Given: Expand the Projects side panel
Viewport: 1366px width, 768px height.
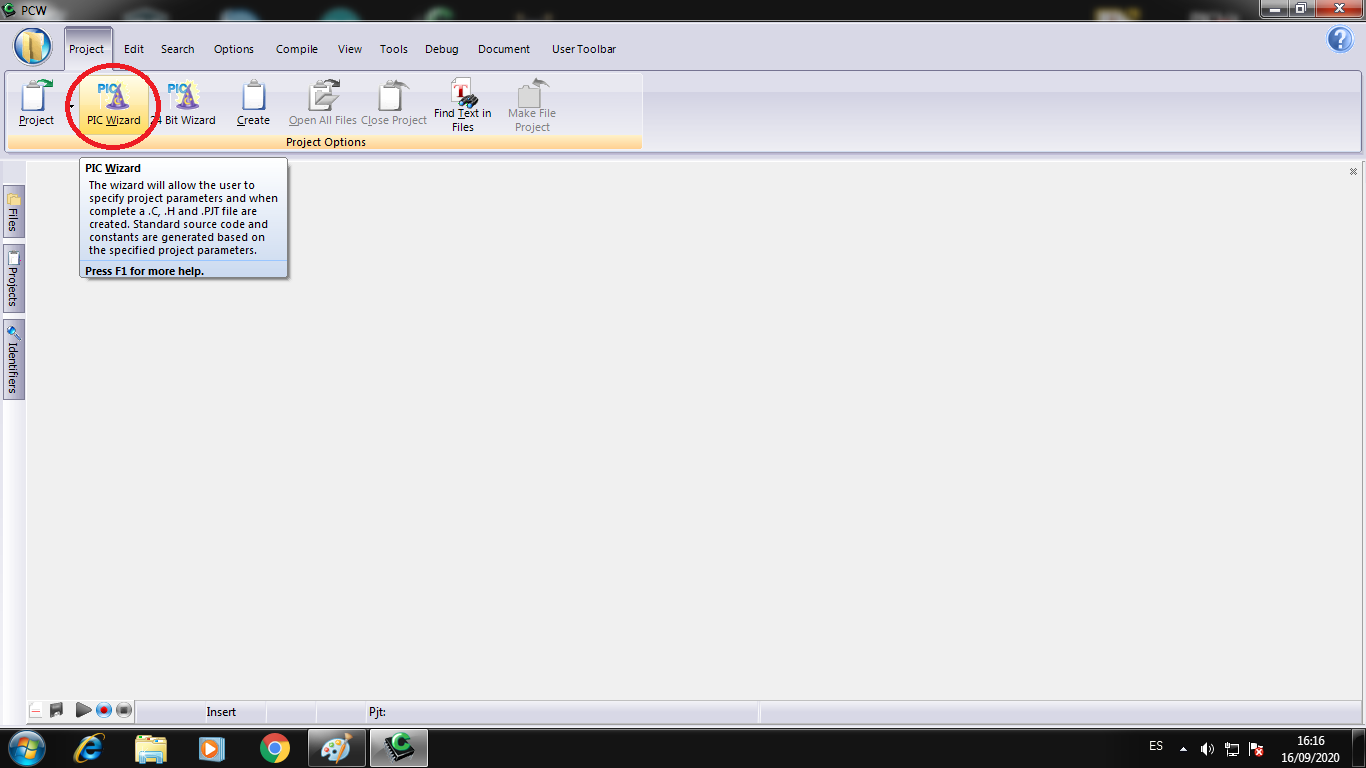Looking at the screenshot, I should [14, 278].
